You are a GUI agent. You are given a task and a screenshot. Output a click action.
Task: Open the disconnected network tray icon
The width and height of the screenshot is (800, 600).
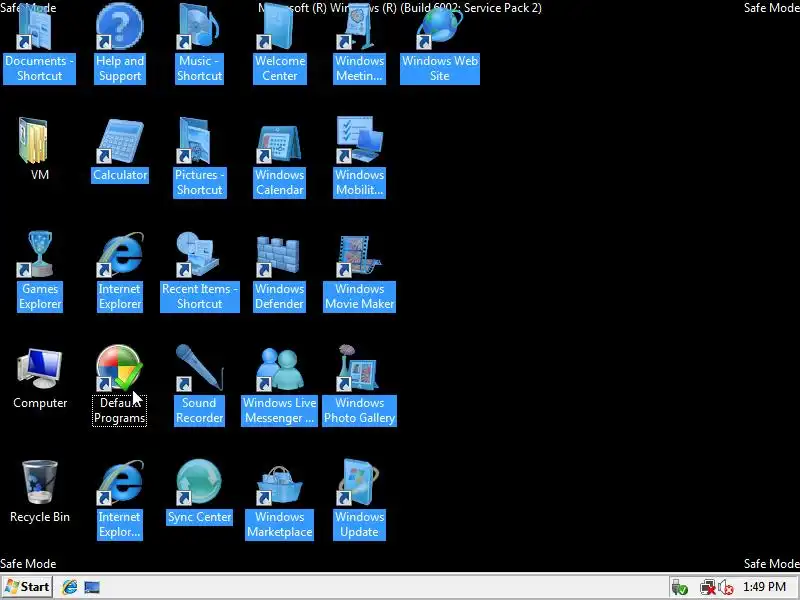pos(707,587)
